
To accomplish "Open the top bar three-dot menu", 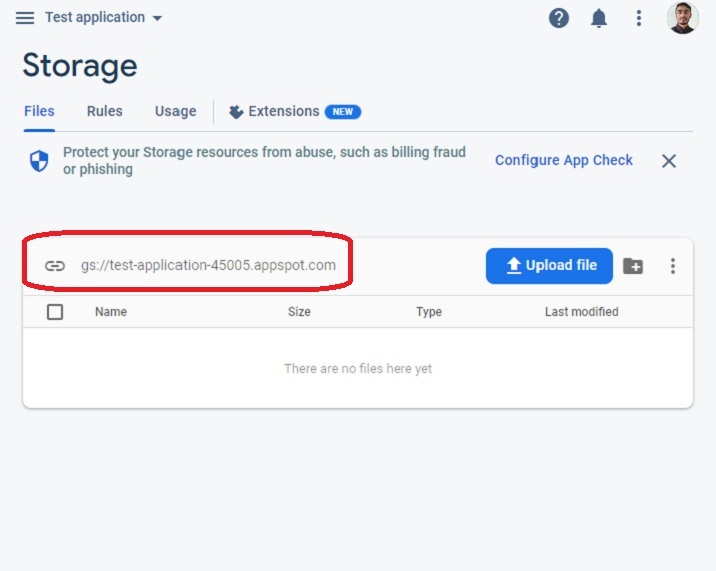I will [x=639, y=18].
